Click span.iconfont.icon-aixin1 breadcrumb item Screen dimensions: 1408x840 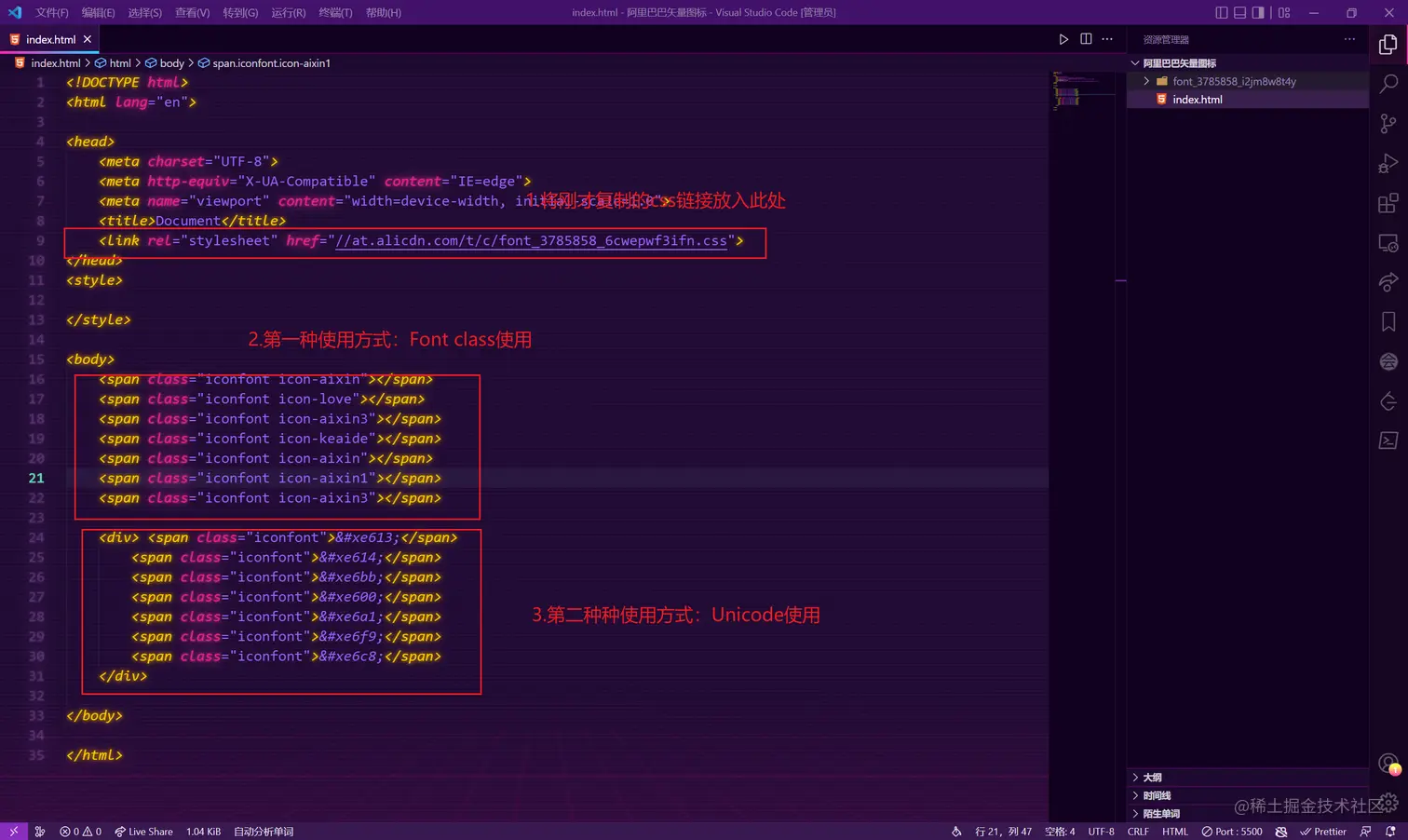[x=271, y=63]
